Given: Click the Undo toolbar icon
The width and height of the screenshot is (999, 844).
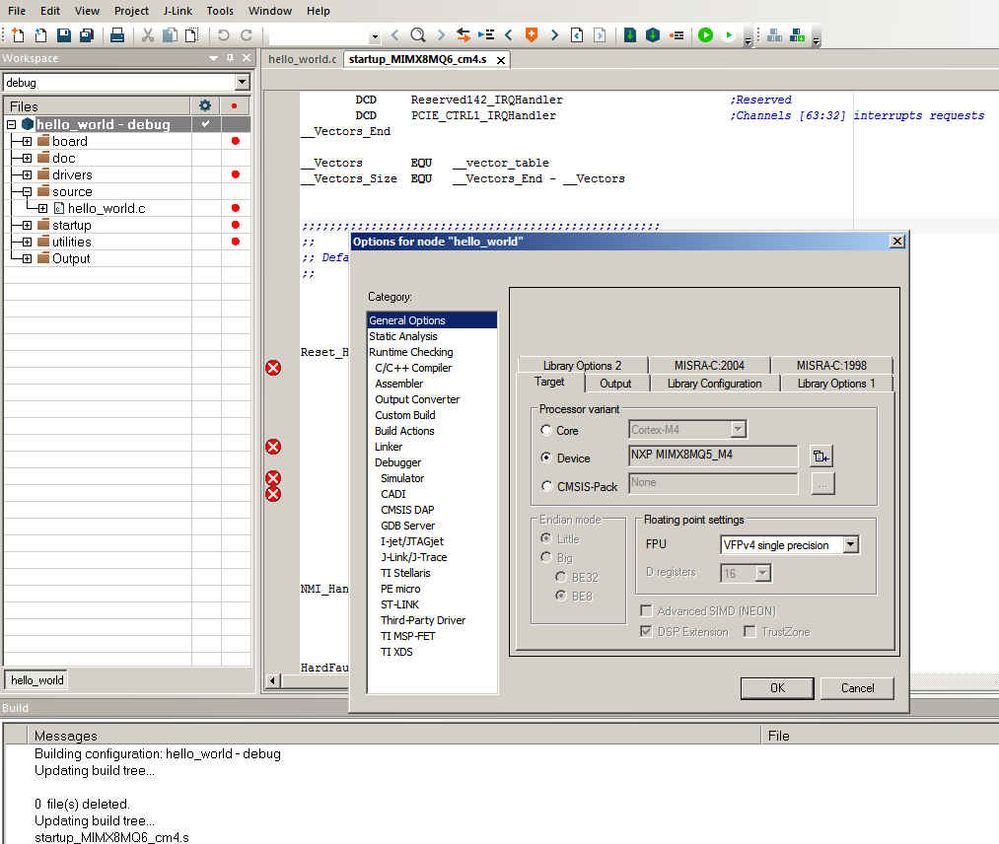Looking at the screenshot, I should pyautogui.click(x=224, y=35).
